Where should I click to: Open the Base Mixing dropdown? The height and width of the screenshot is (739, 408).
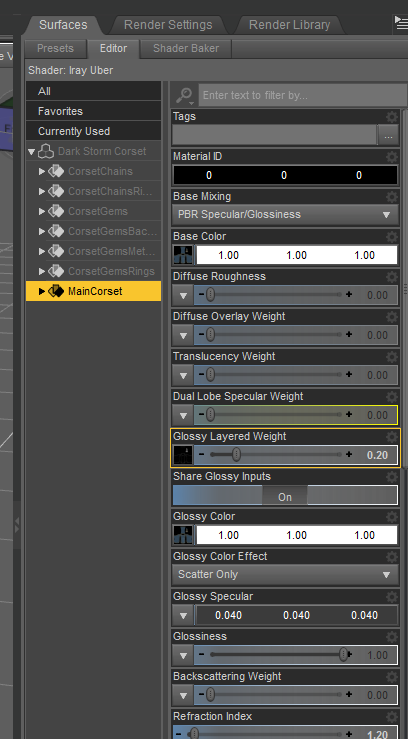tap(285, 215)
